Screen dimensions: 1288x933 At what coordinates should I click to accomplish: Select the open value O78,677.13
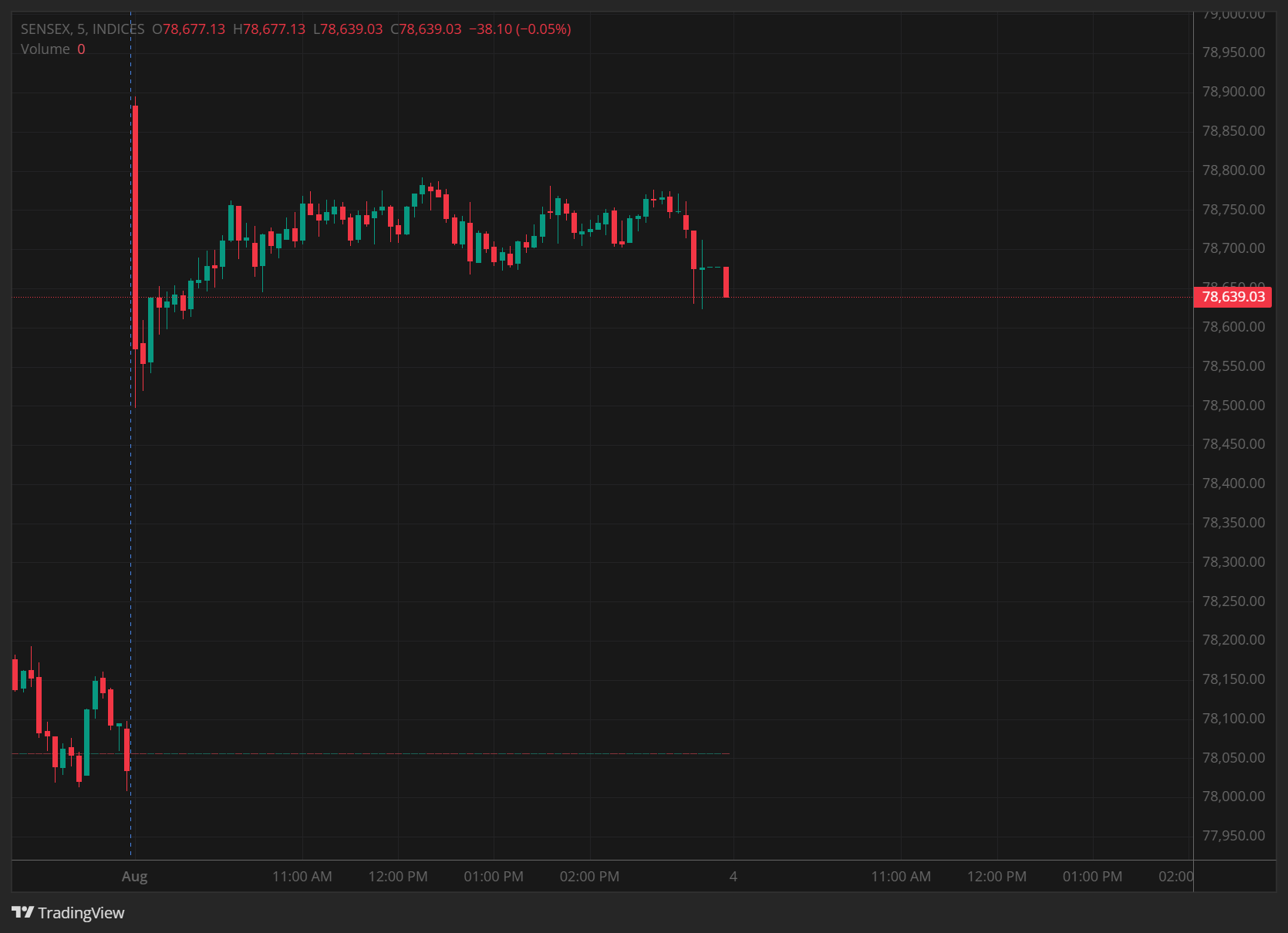coord(189,29)
